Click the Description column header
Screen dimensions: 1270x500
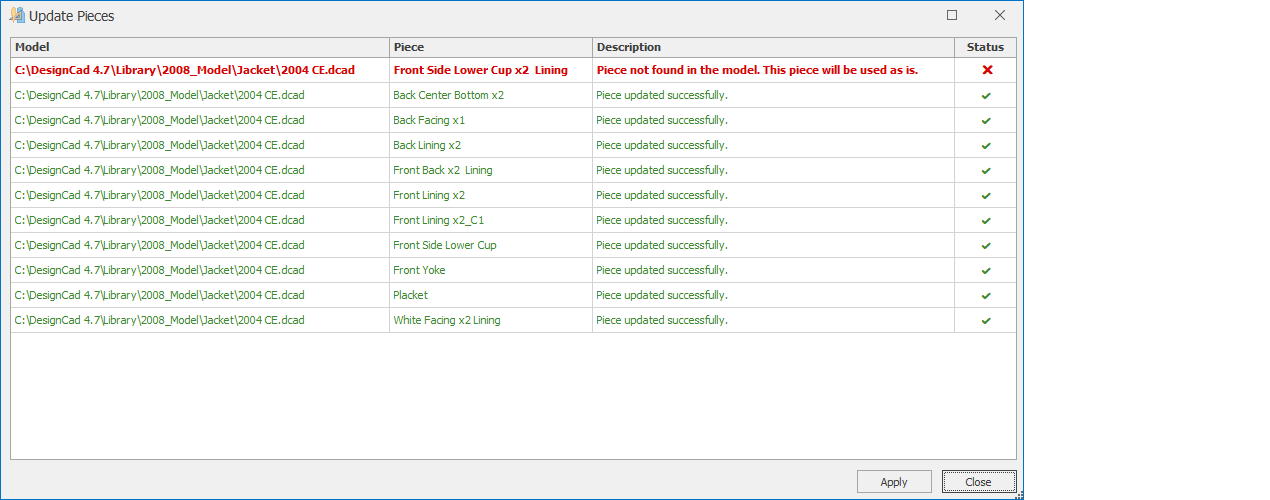click(773, 47)
